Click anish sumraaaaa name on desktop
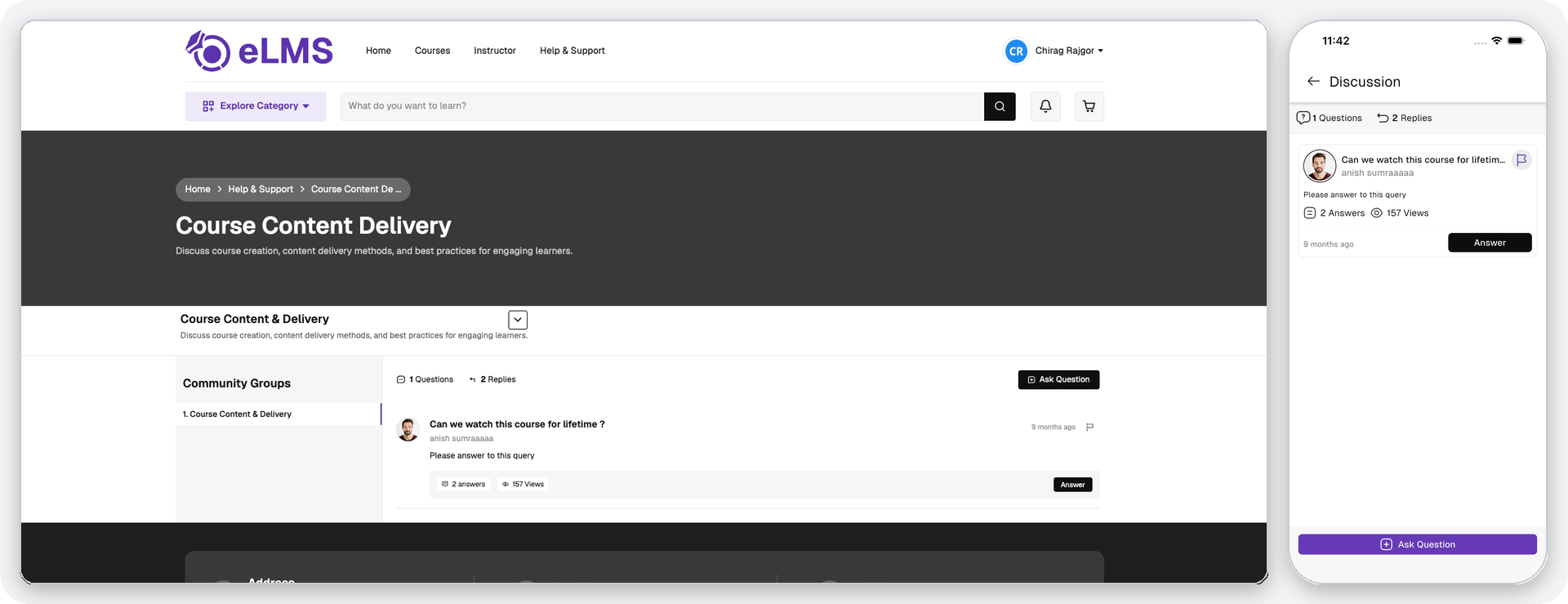The width and height of the screenshot is (1568, 604). coord(461,439)
